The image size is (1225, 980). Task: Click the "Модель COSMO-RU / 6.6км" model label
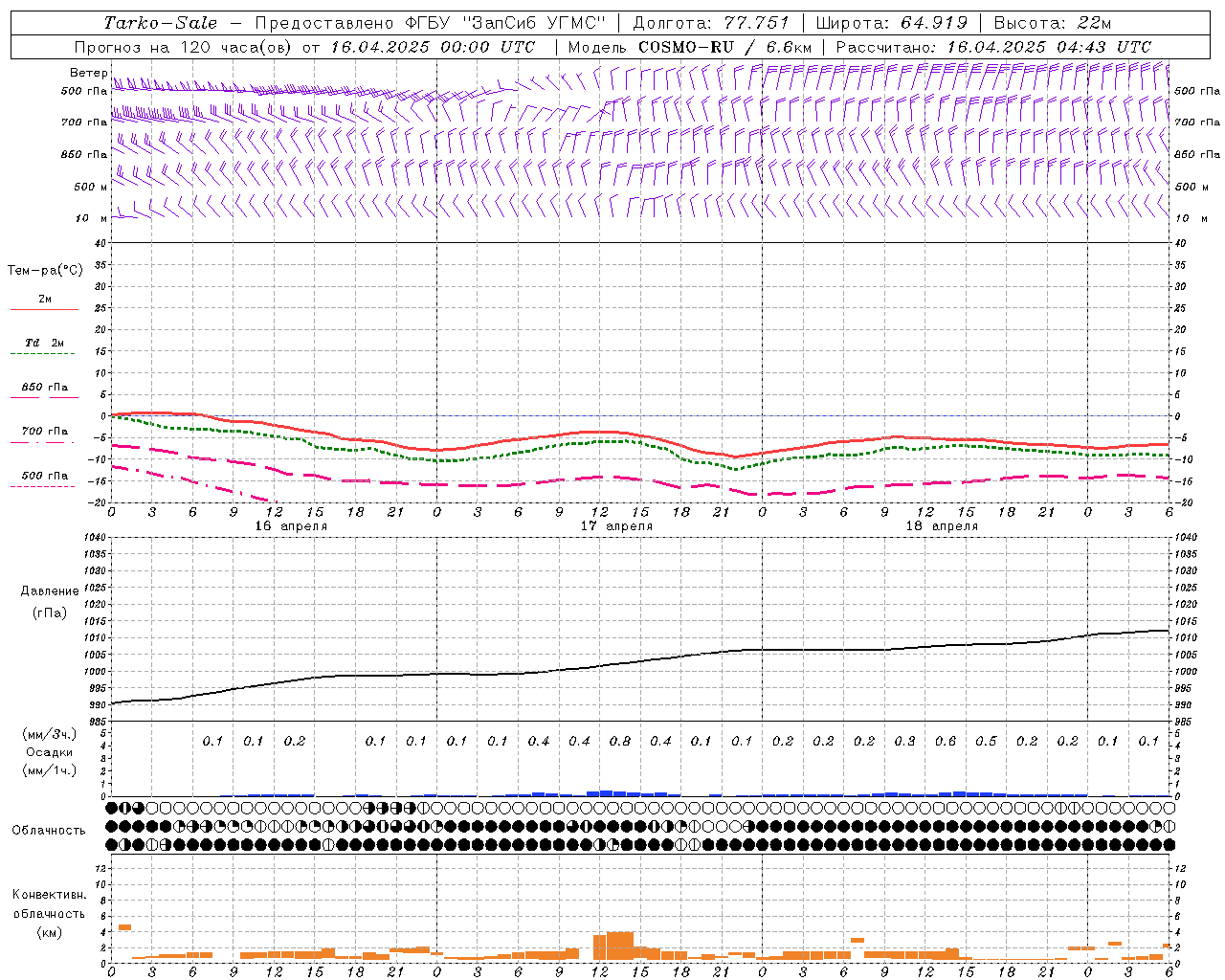pyautogui.click(x=690, y=47)
